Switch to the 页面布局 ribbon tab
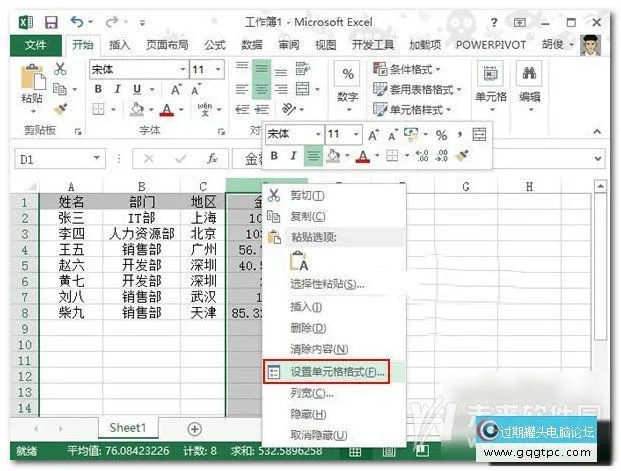 point(164,45)
